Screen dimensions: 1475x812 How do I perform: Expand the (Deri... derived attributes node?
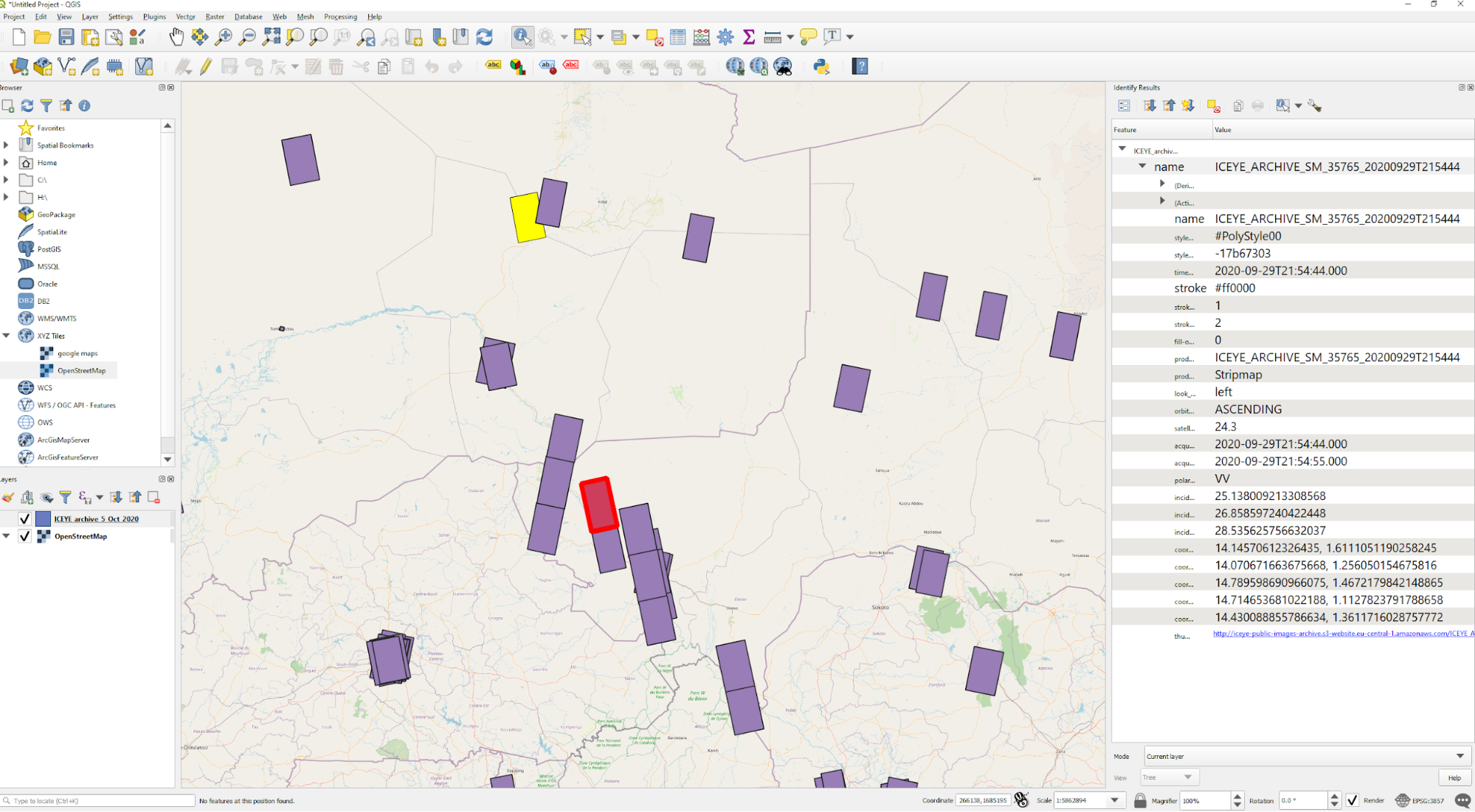click(x=1162, y=184)
